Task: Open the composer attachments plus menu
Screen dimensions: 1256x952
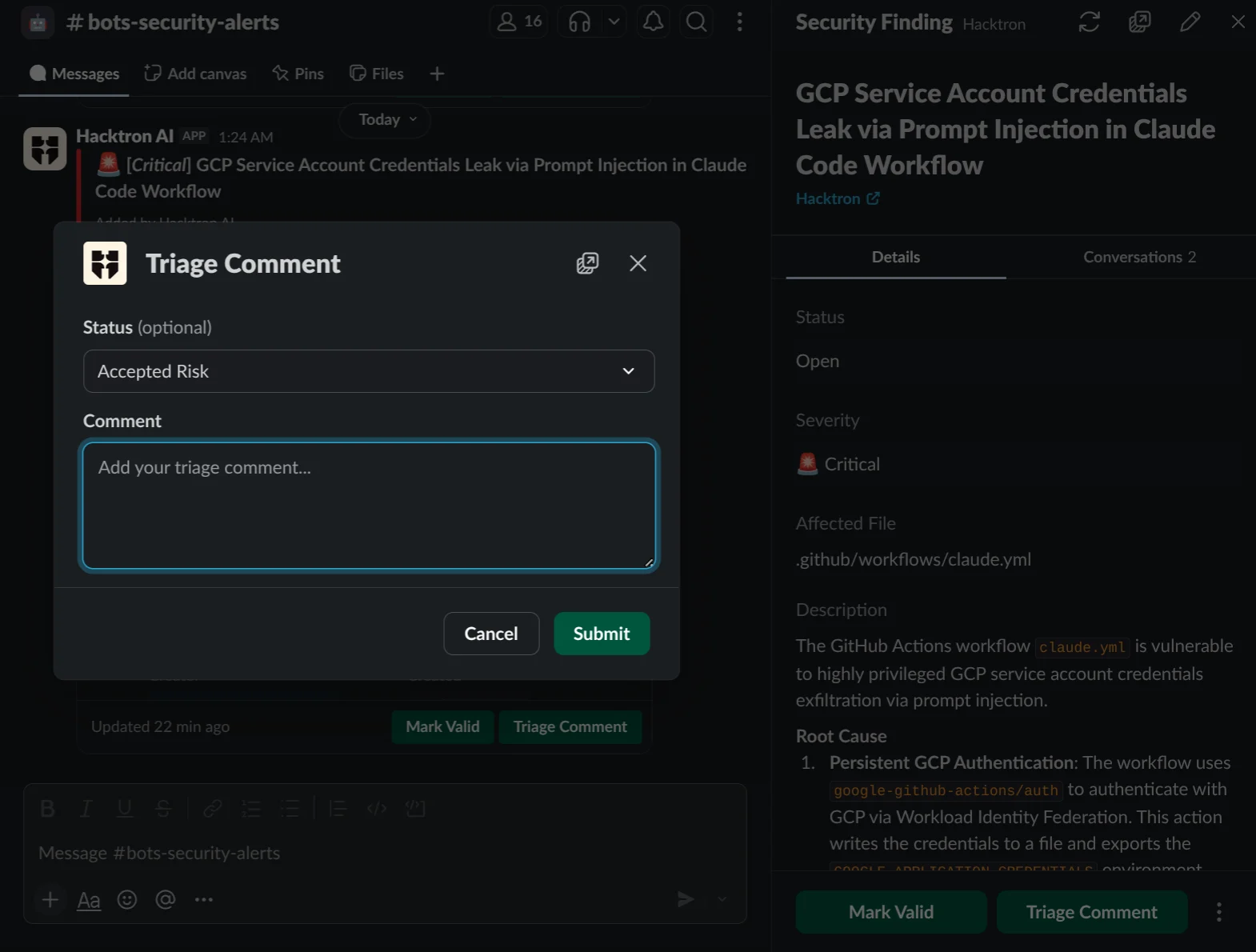Action: tap(50, 900)
